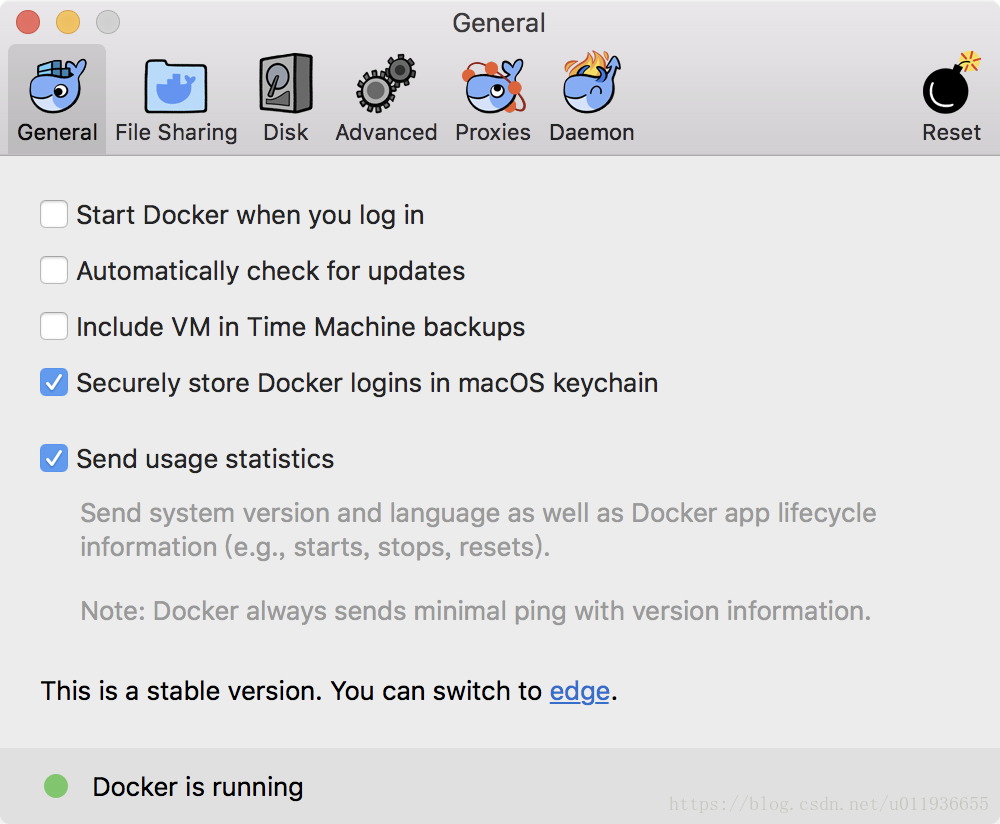This screenshot has height=824, width=1000.
Task: Click the Reset bomb icon
Action: (x=951, y=83)
